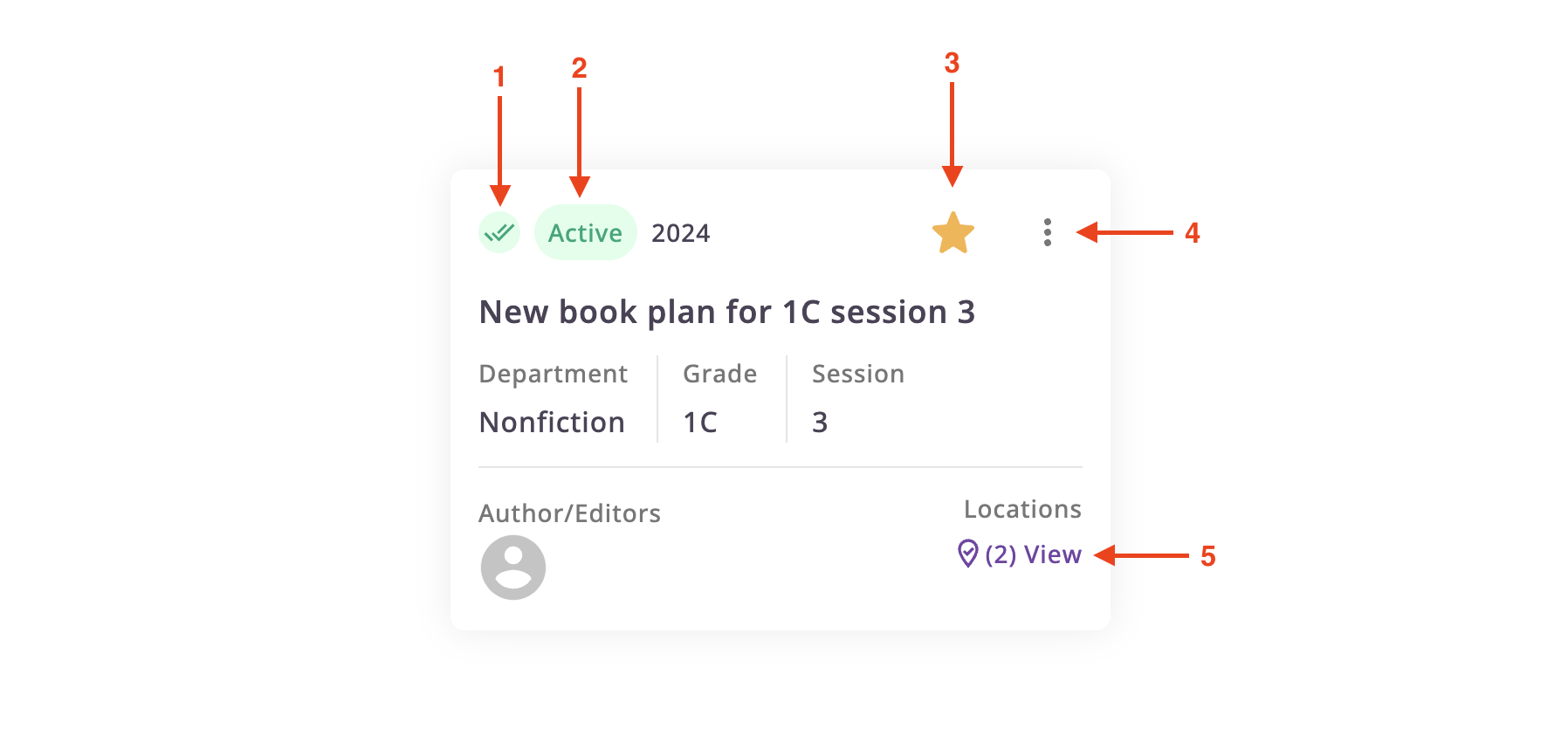Click the Grade field label

(719, 374)
